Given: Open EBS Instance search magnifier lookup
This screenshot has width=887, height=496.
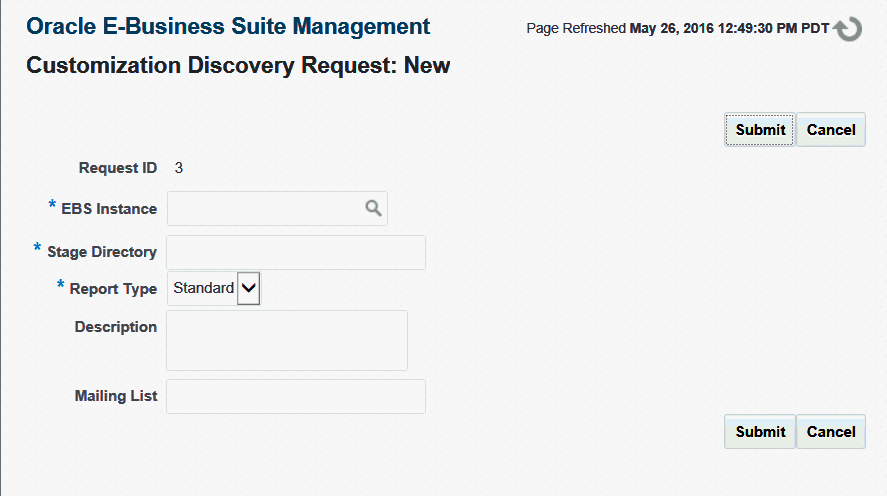Looking at the screenshot, I should tap(373, 208).
